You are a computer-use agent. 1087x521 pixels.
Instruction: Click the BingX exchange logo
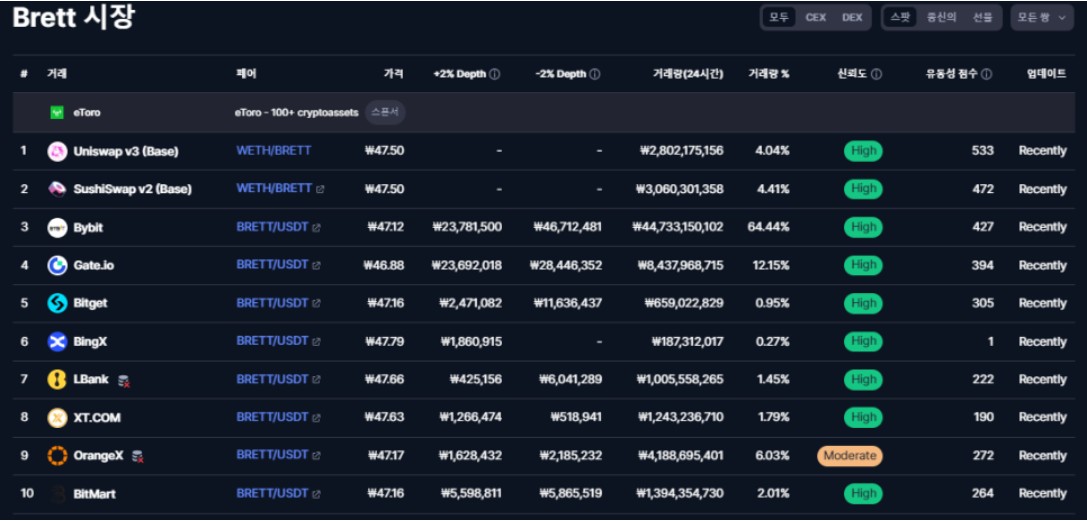57,342
